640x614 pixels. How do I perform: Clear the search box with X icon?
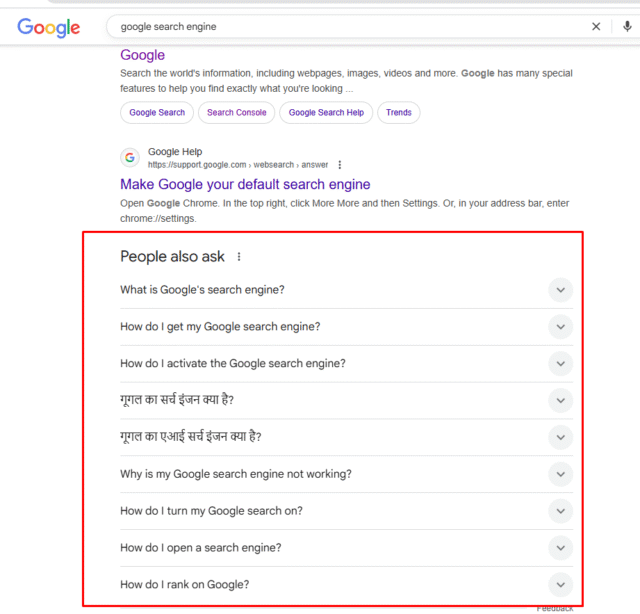tap(596, 27)
